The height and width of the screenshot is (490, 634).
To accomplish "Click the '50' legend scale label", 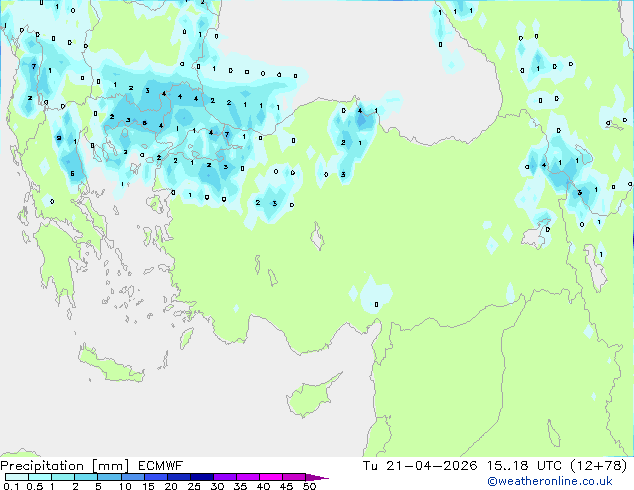I will [309, 486].
